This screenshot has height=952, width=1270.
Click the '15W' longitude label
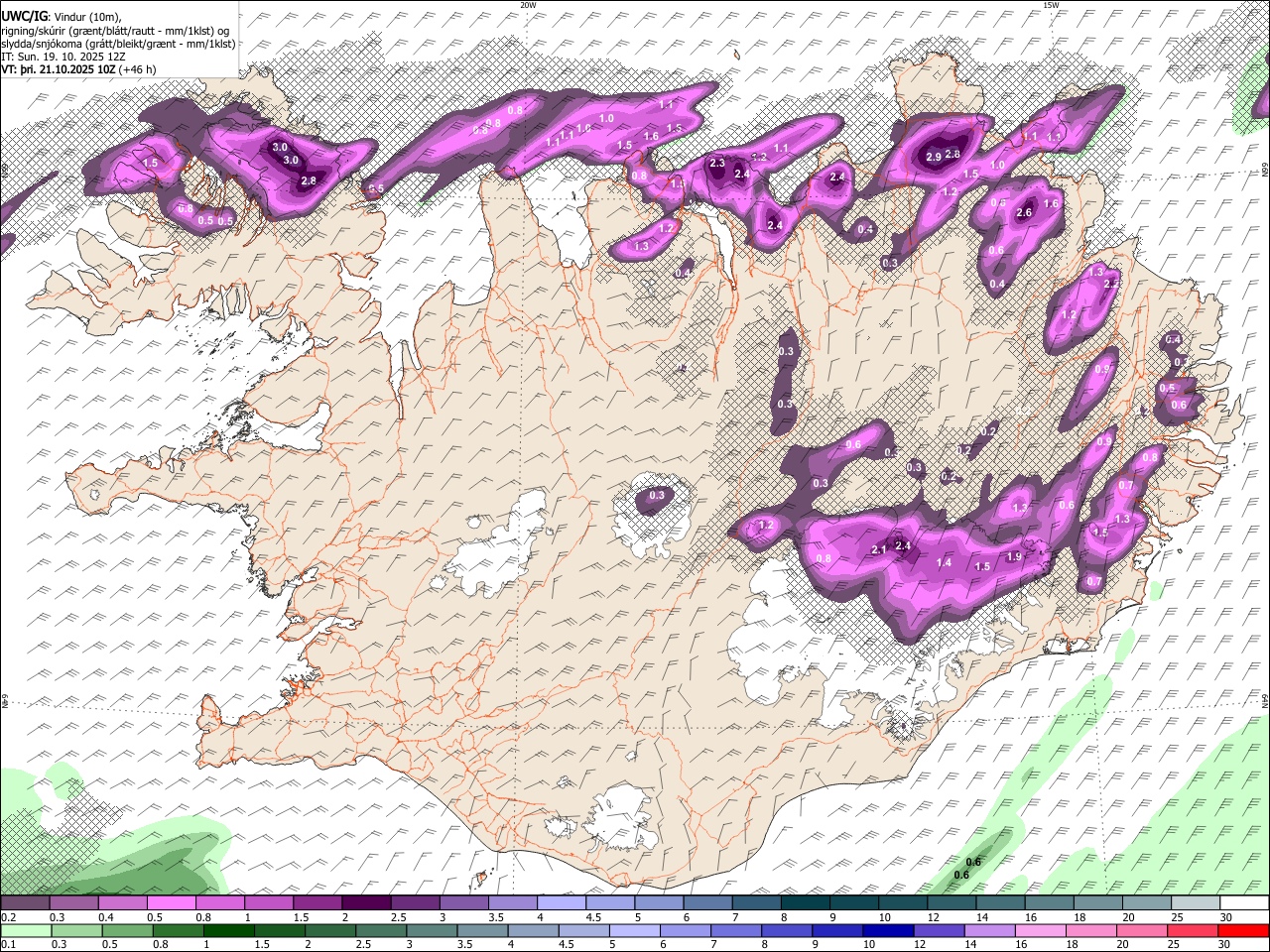[x=1051, y=5]
